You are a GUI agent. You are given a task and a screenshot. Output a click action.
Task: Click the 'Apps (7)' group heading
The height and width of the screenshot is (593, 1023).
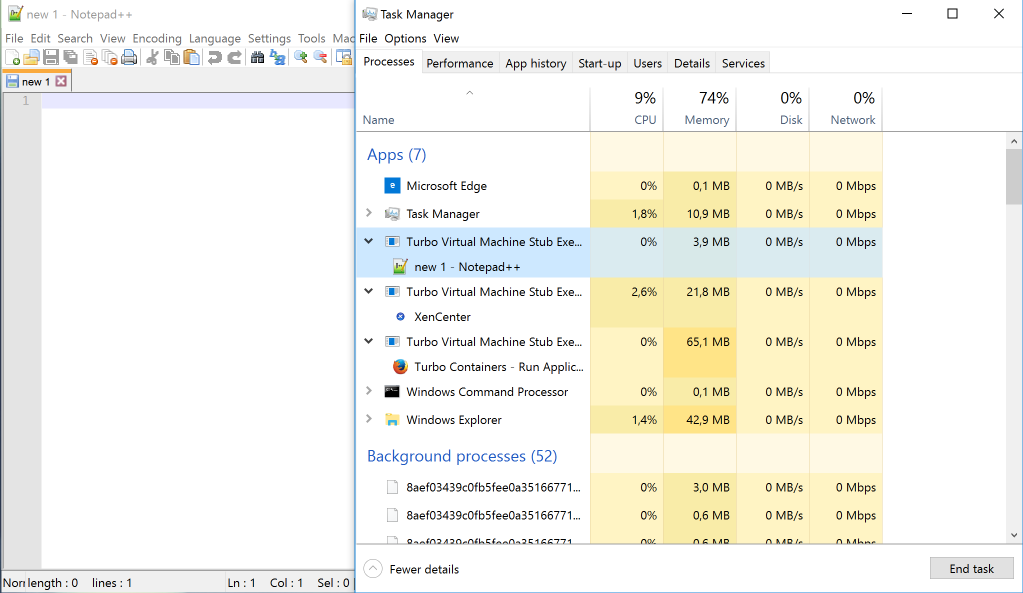click(x=397, y=155)
